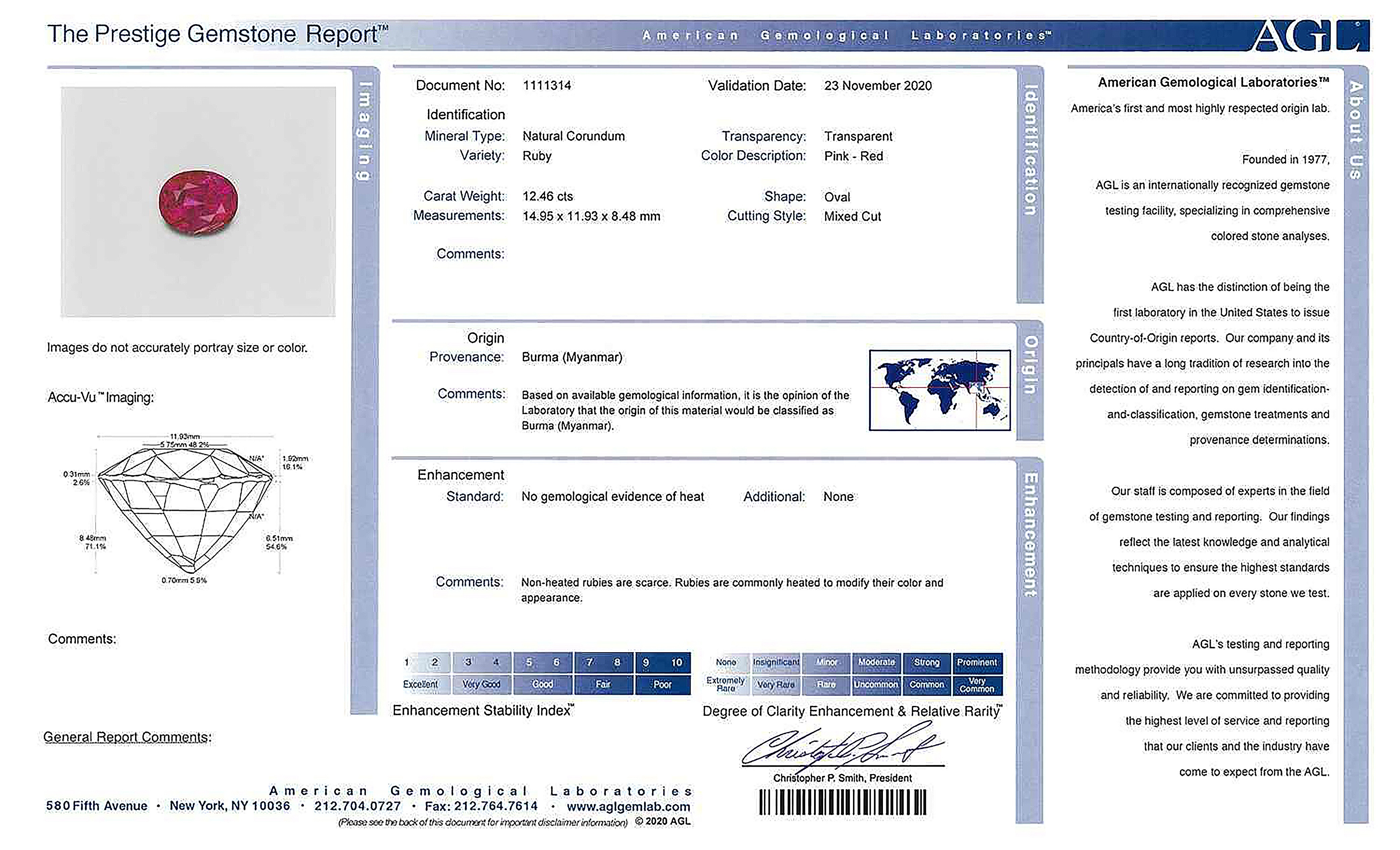Click the Very Common rarity box
The height and width of the screenshot is (850, 1400).
tap(977, 685)
